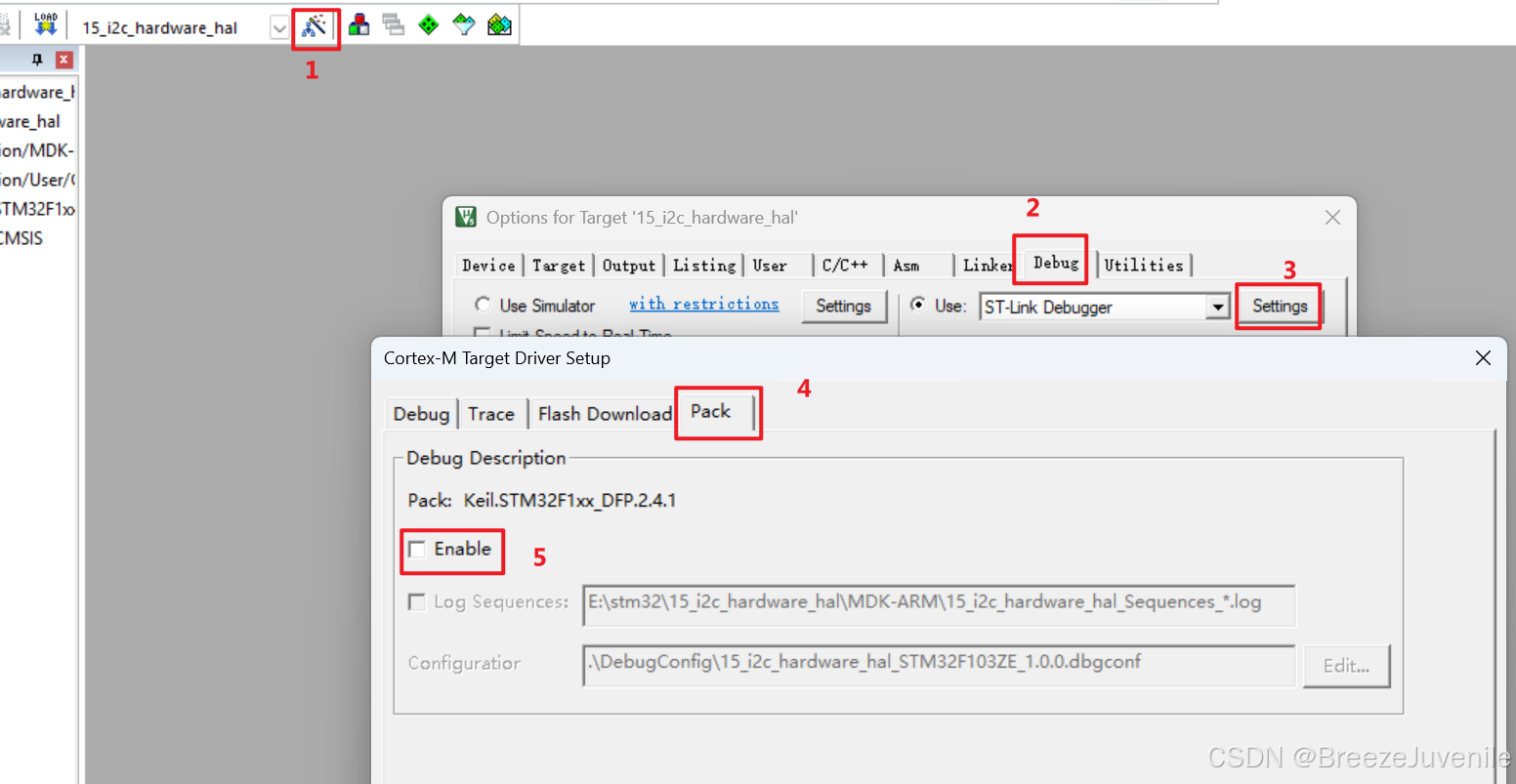
Task: Click Settings button next to ST-Link Debugger
Action: click(x=1280, y=307)
